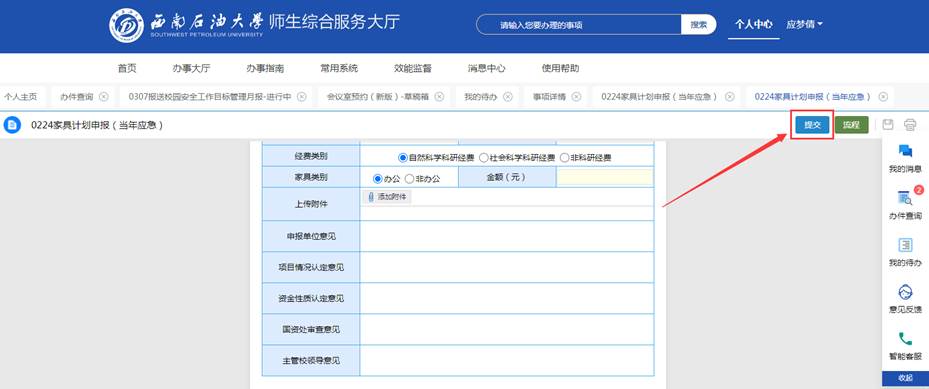Open 我的待办 sidebar icon
This screenshot has width=929, height=389.
click(x=905, y=245)
